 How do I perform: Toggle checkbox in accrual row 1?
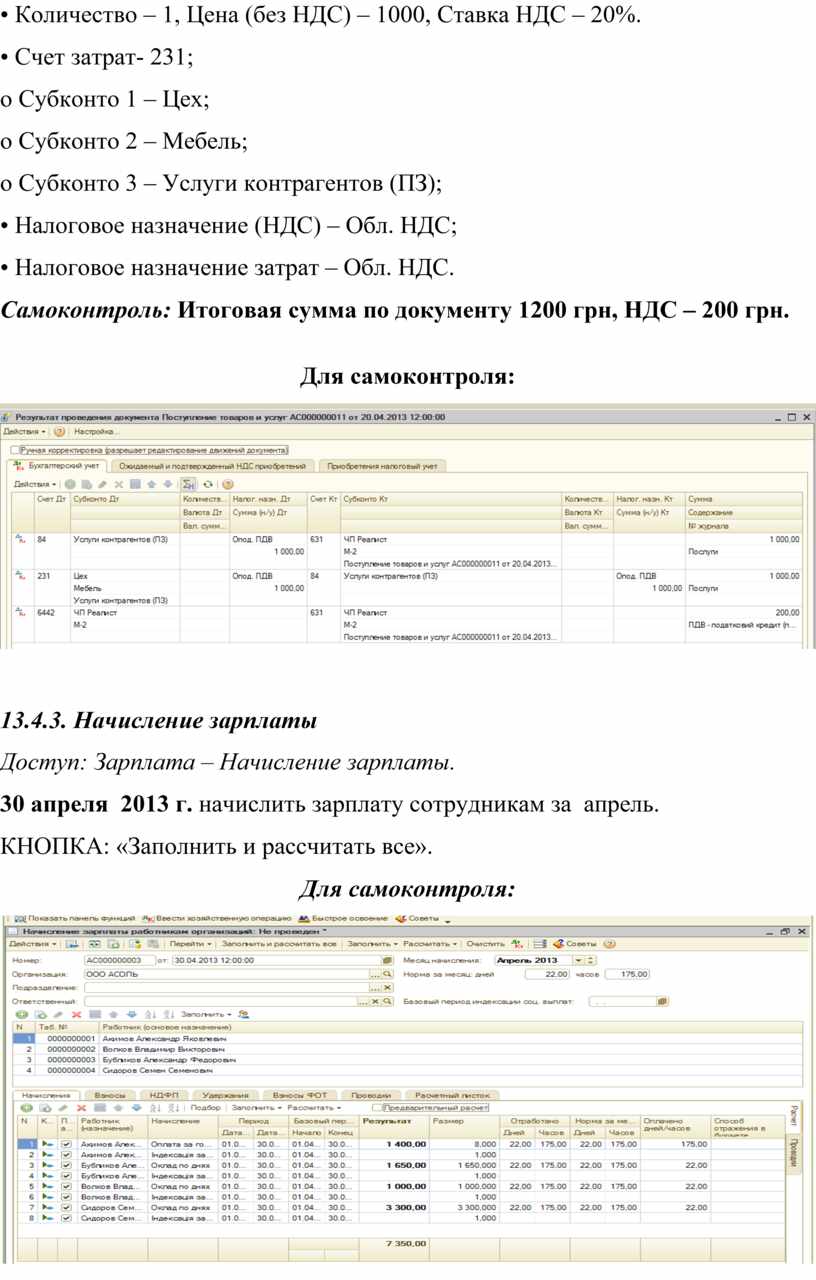[66, 1144]
